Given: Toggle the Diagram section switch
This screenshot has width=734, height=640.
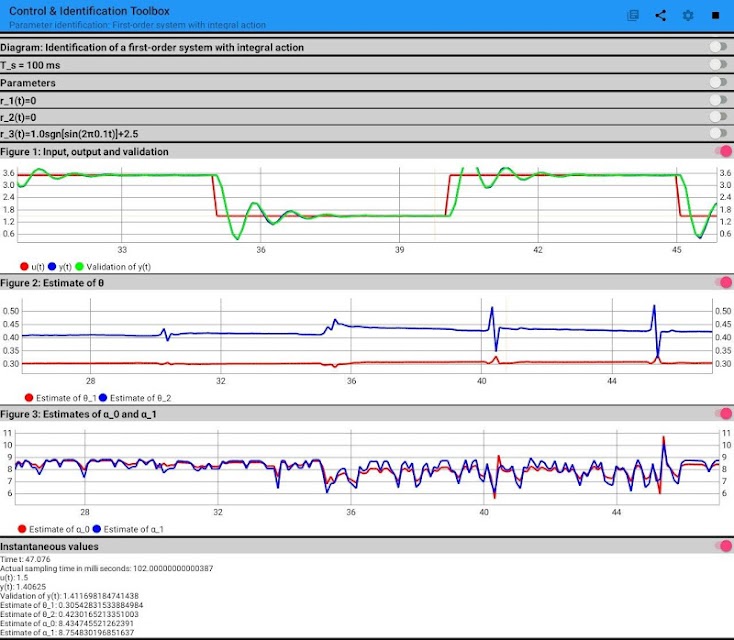Looking at the screenshot, I should tap(719, 46).
